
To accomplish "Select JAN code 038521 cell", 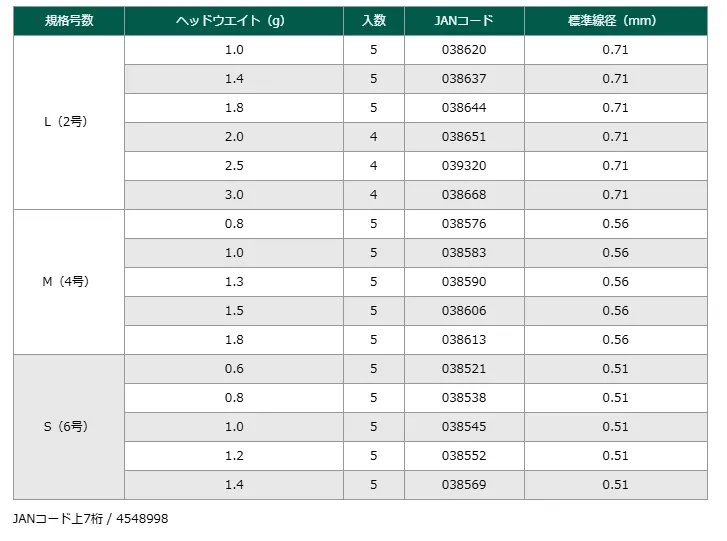I will (x=464, y=369).
